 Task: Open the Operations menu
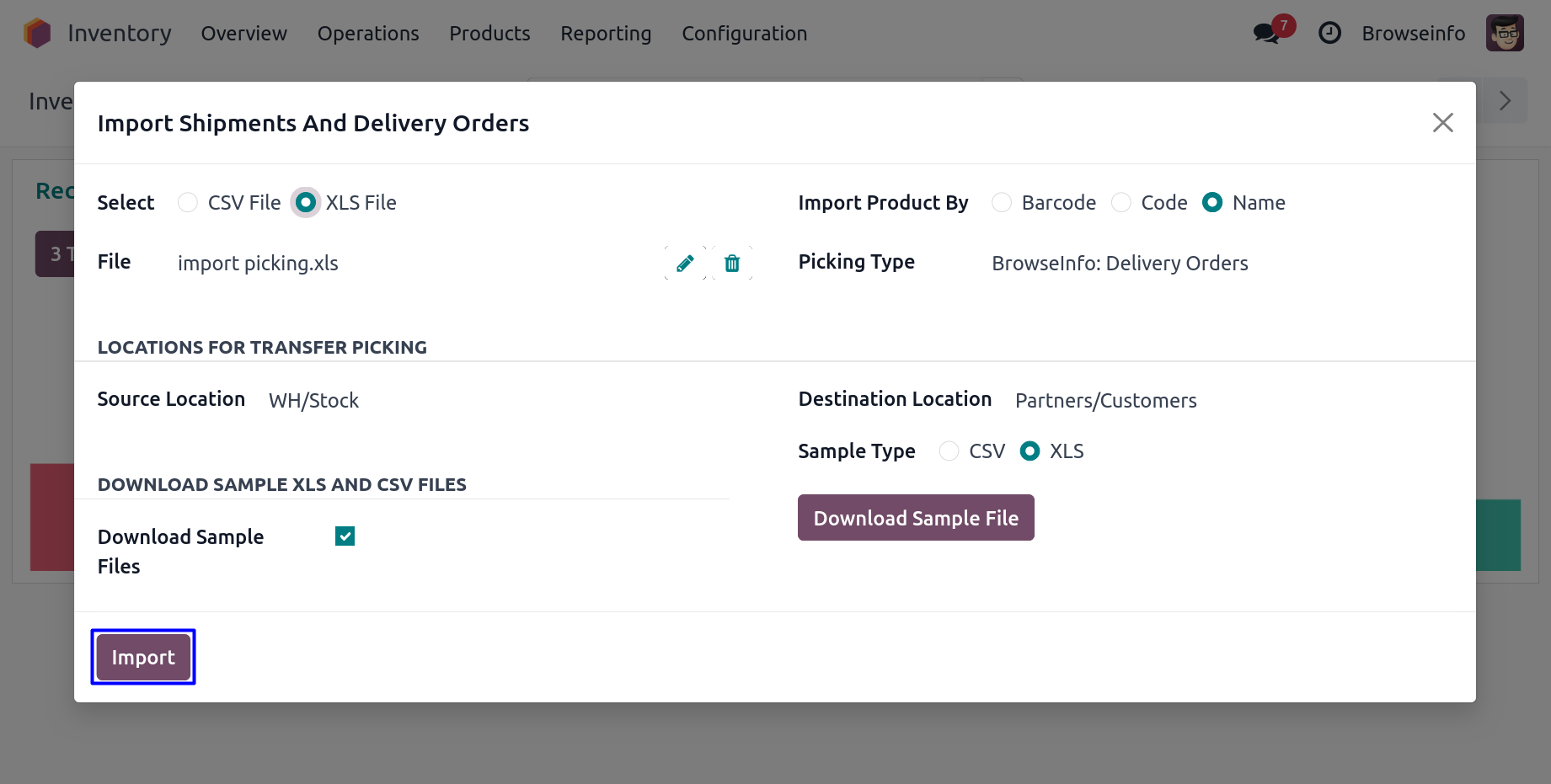pos(367,34)
